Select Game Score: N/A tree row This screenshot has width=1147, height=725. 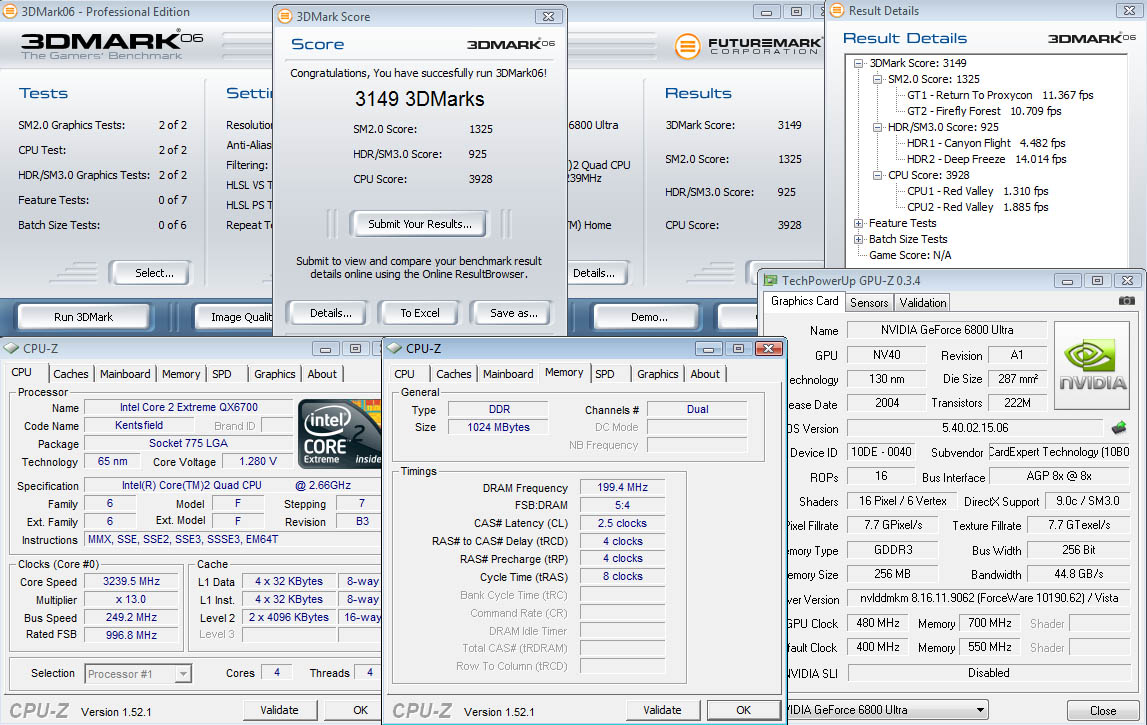point(910,255)
